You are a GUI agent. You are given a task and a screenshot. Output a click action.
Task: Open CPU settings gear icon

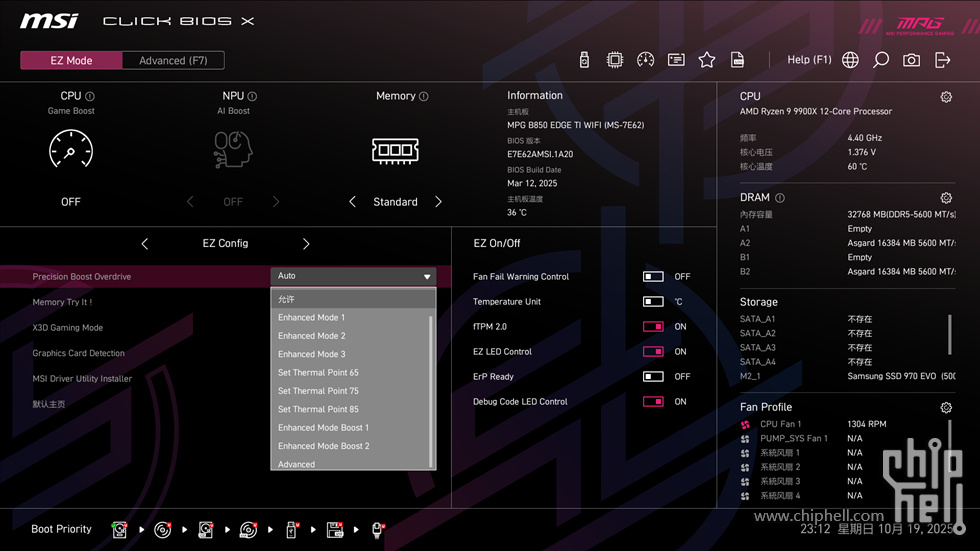[x=946, y=97]
